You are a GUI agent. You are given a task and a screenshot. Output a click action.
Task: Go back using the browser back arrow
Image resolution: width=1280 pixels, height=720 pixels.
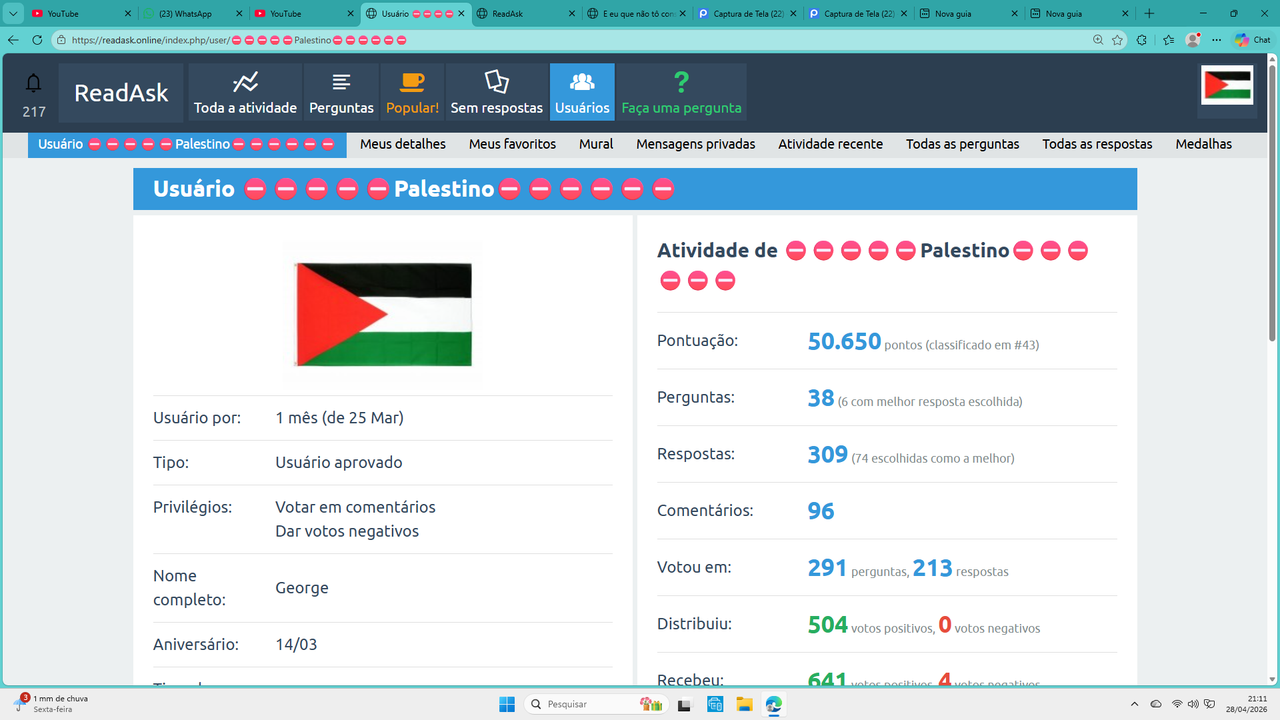click(x=14, y=40)
